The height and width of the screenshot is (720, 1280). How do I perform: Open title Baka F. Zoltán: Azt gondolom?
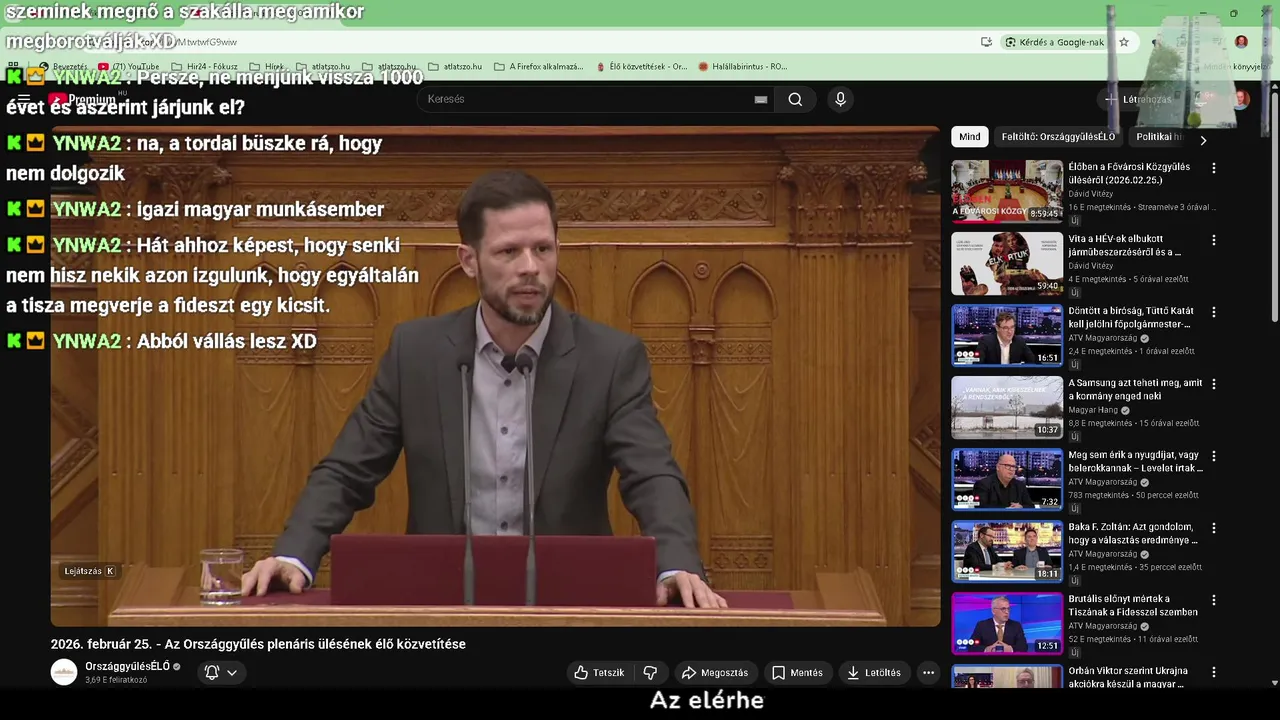pos(1132,533)
